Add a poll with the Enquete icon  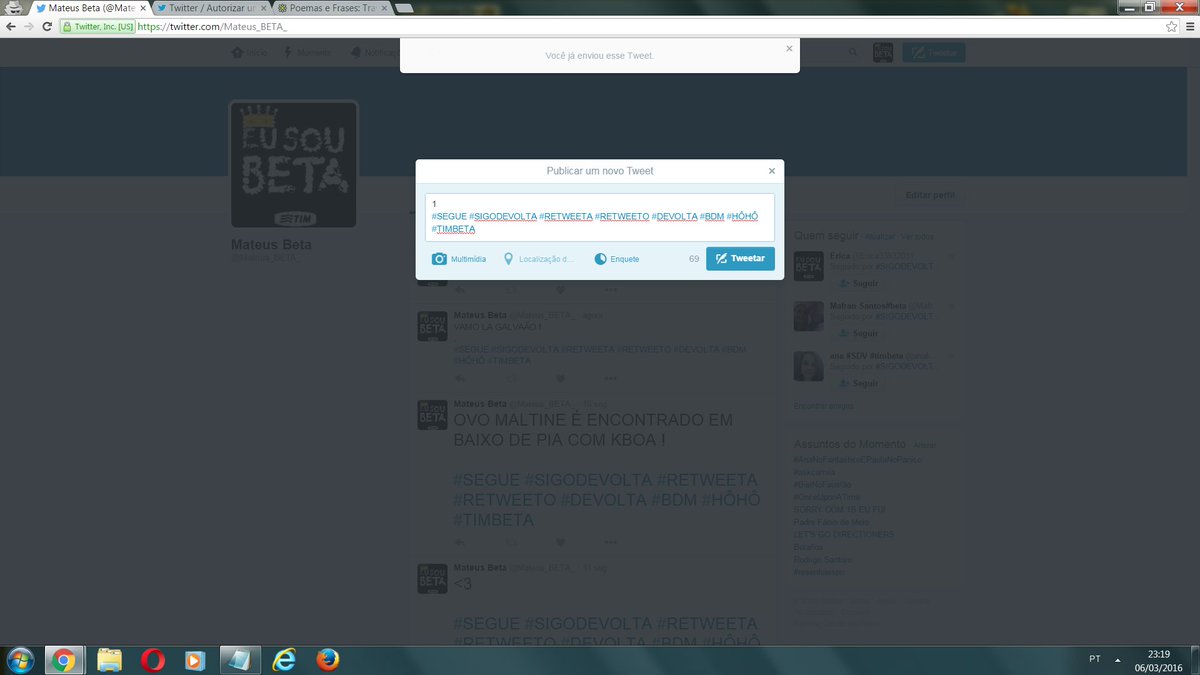pyautogui.click(x=600, y=259)
